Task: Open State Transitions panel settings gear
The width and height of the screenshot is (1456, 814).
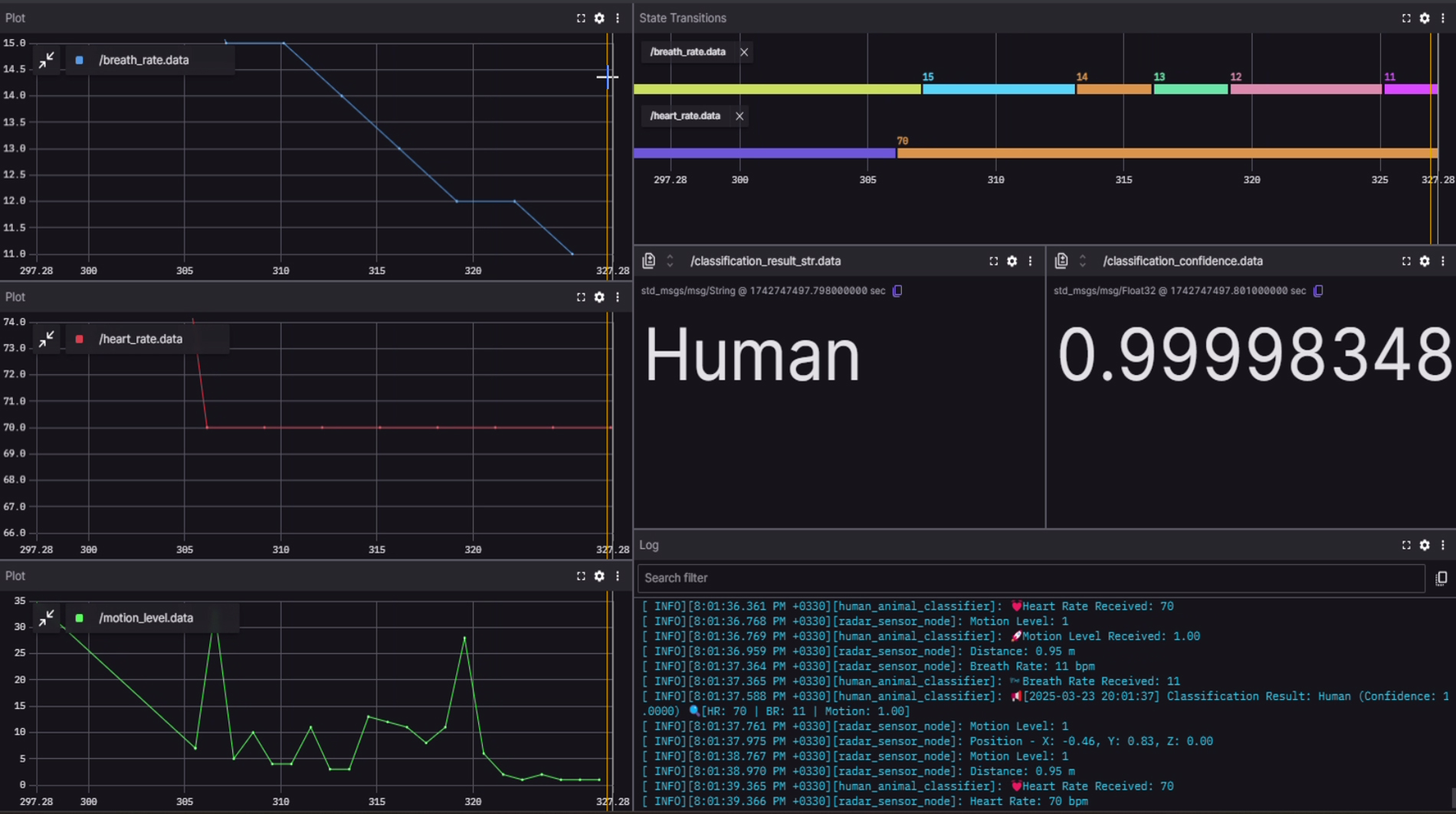Action: click(1425, 18)
